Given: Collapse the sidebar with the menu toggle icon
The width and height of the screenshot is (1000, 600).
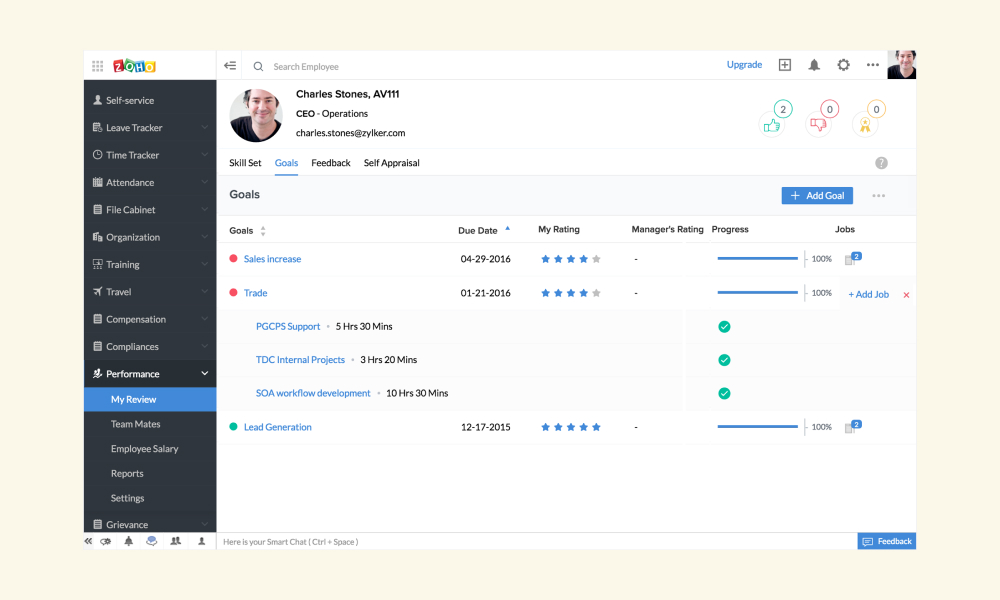Looking at the screenshot, I should tap(230, 65).
